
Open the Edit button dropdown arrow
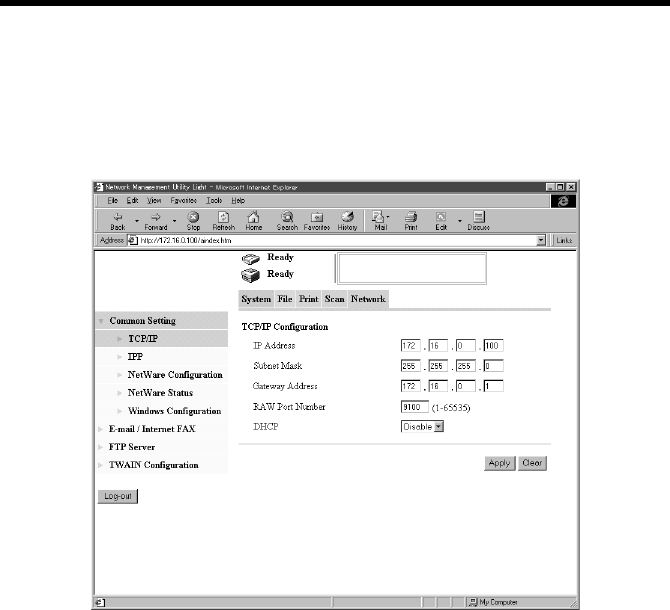460,221
